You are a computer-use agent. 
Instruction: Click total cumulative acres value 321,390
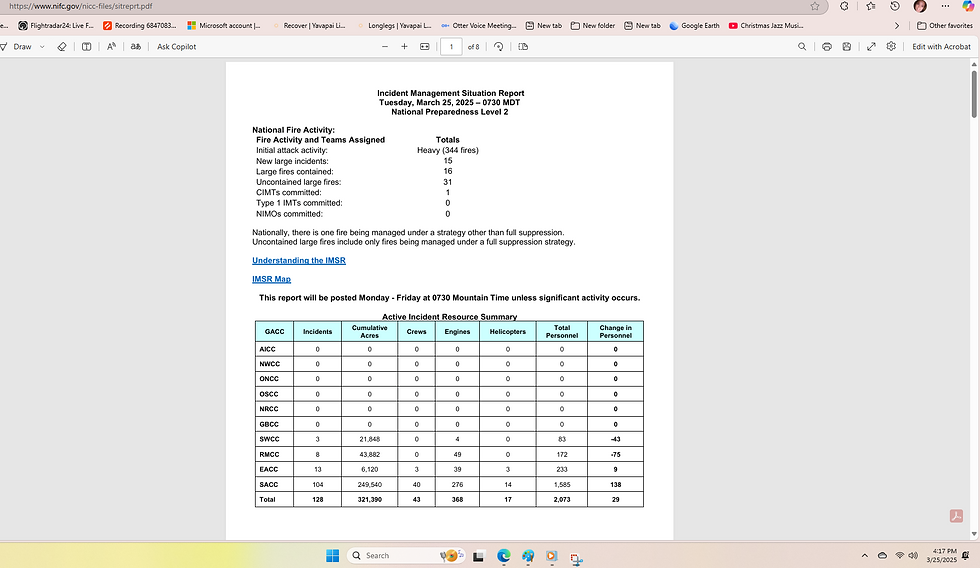pyautogui.click(x=369, y=499)
